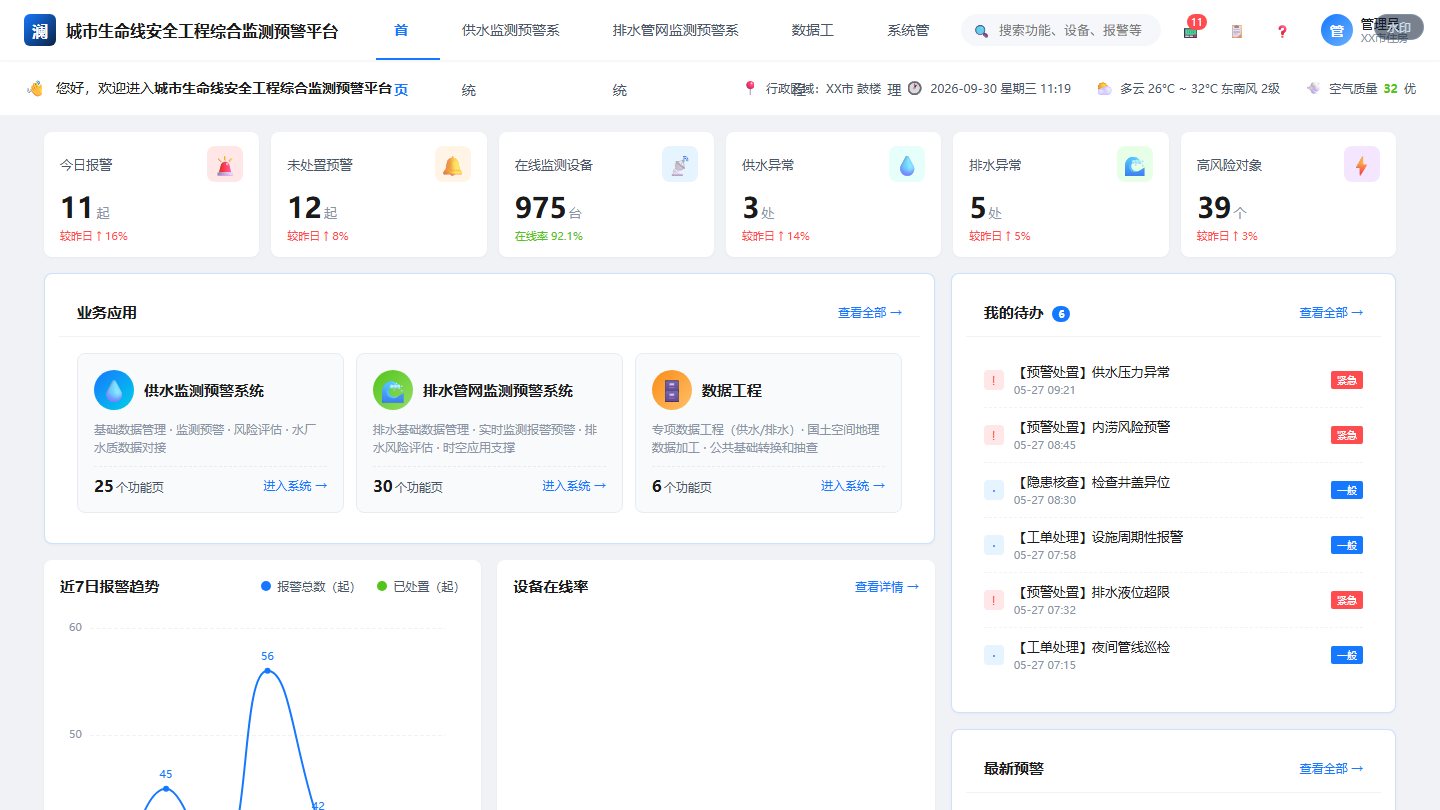This screenshot has width=1440, height=810.
Task: Click the 排水管网监测预警系统 green app icon
Action: 393,390
